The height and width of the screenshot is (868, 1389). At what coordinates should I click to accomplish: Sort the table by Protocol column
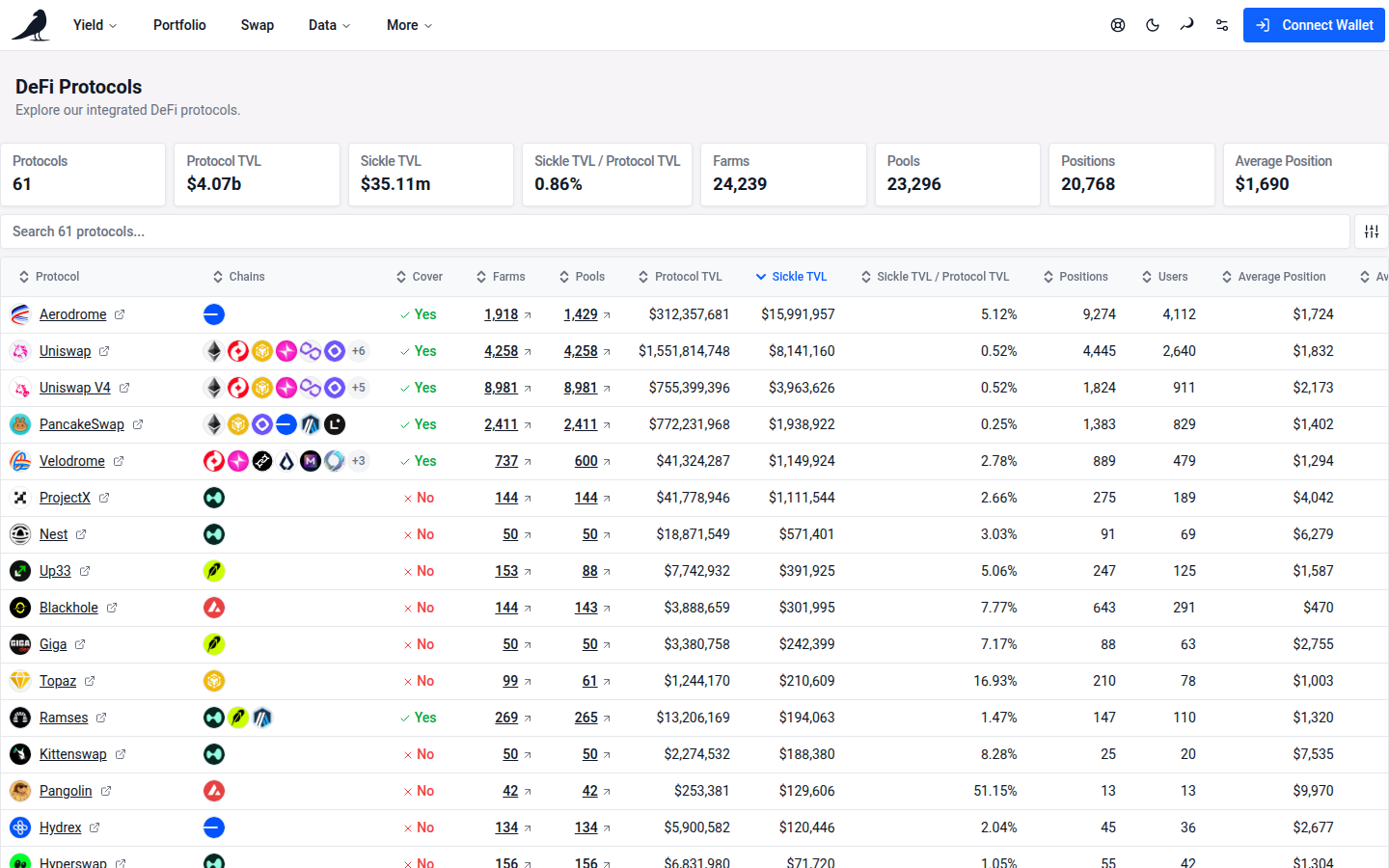(x=49, y=277)
